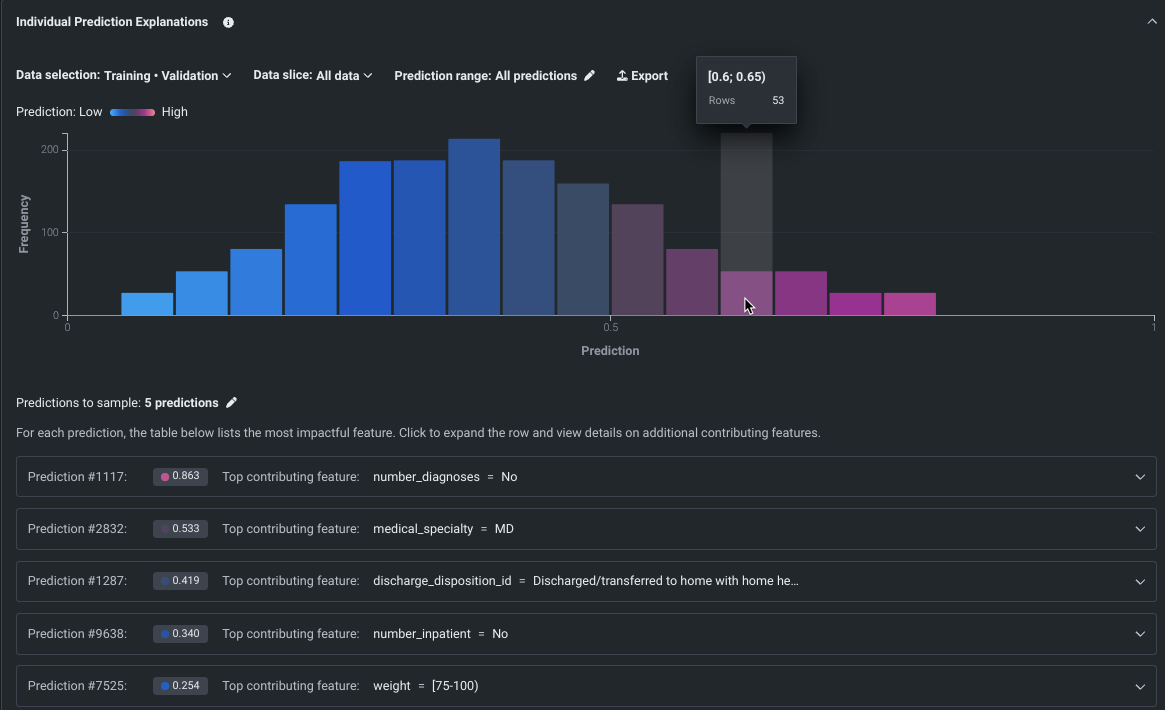Expand Prediction #9638 row chevron
This screenshot has height=710, width=1165.
(x=1140, y=634)
